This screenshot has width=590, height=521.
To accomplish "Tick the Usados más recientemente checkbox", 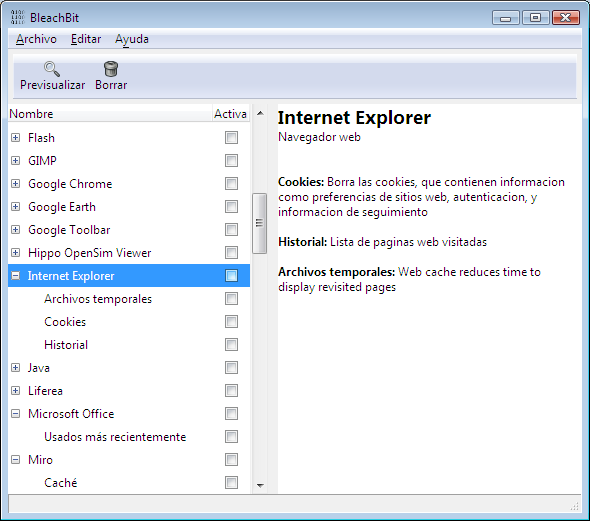I will 231,437.
